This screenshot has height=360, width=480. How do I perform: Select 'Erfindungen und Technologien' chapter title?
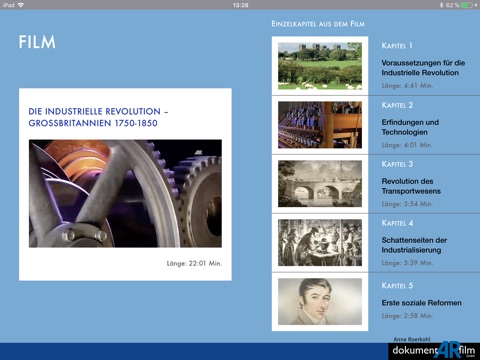coord(410,127)
